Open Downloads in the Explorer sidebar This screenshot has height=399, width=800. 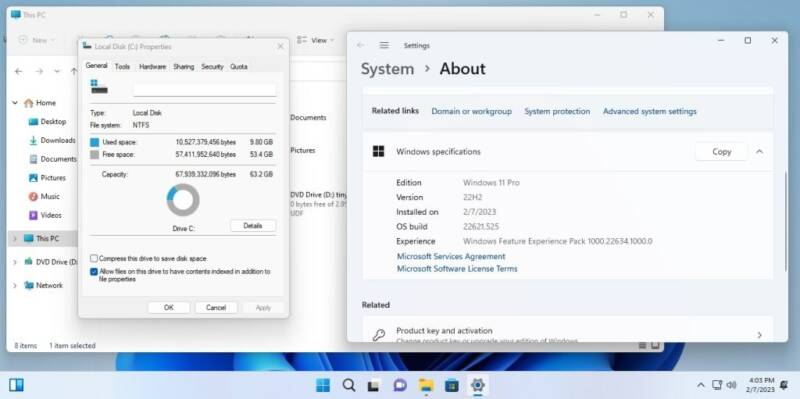52,140
